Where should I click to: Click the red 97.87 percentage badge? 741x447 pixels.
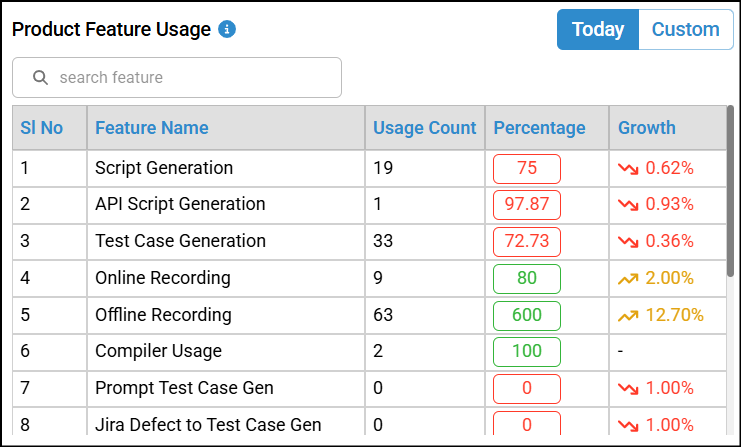click(x=527, y=205)
